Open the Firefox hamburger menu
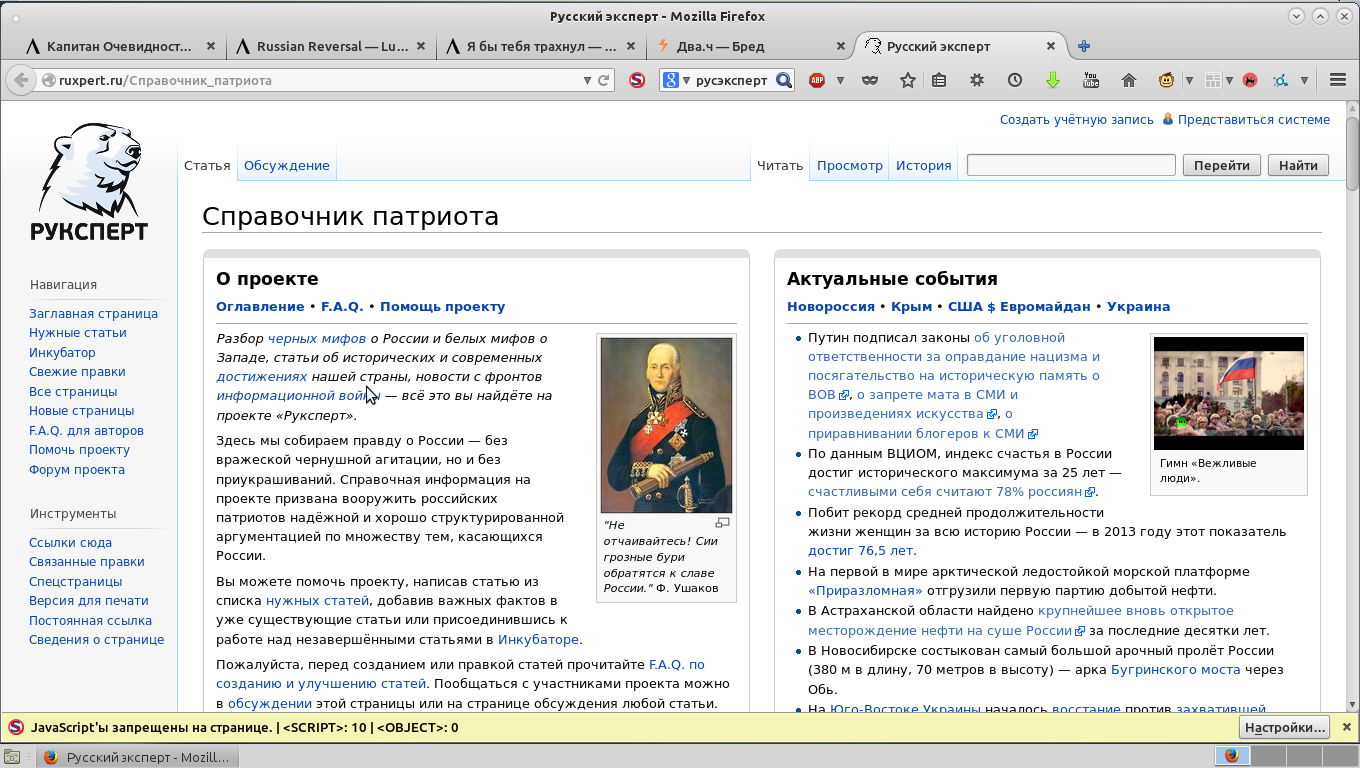 click(x=1338, y=80)
